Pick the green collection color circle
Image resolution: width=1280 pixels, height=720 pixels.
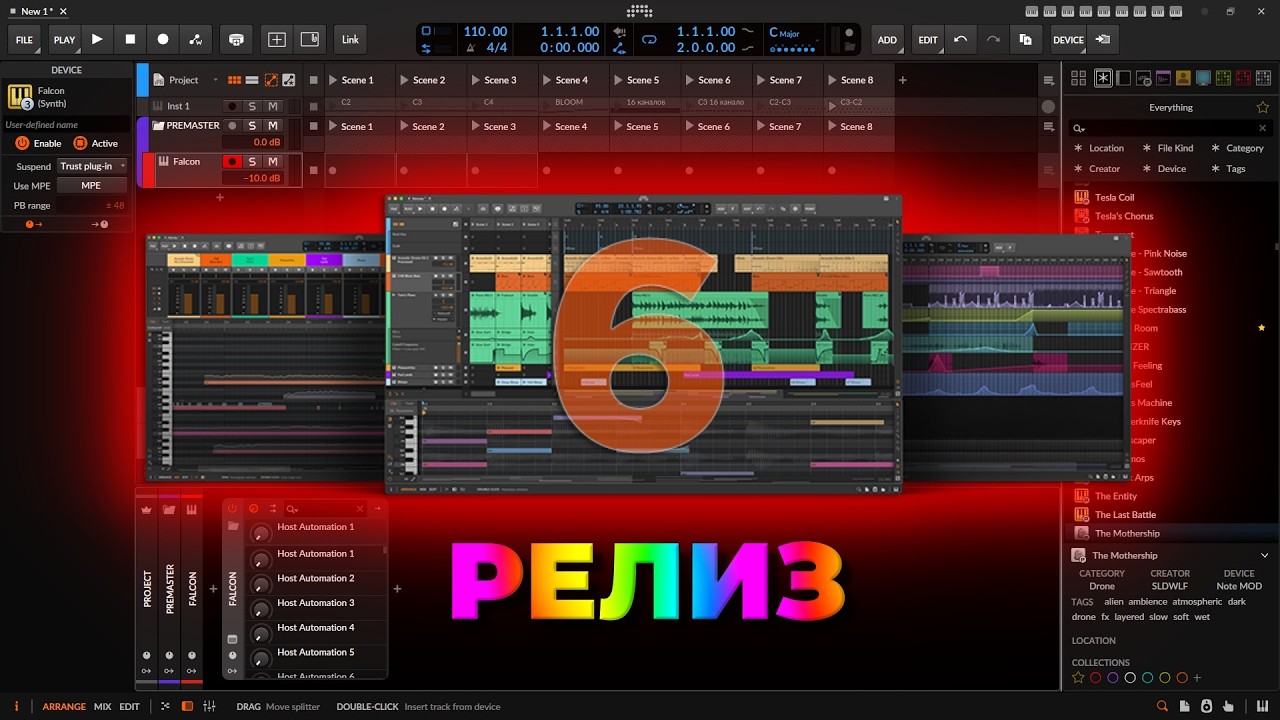pos(1164,678)
